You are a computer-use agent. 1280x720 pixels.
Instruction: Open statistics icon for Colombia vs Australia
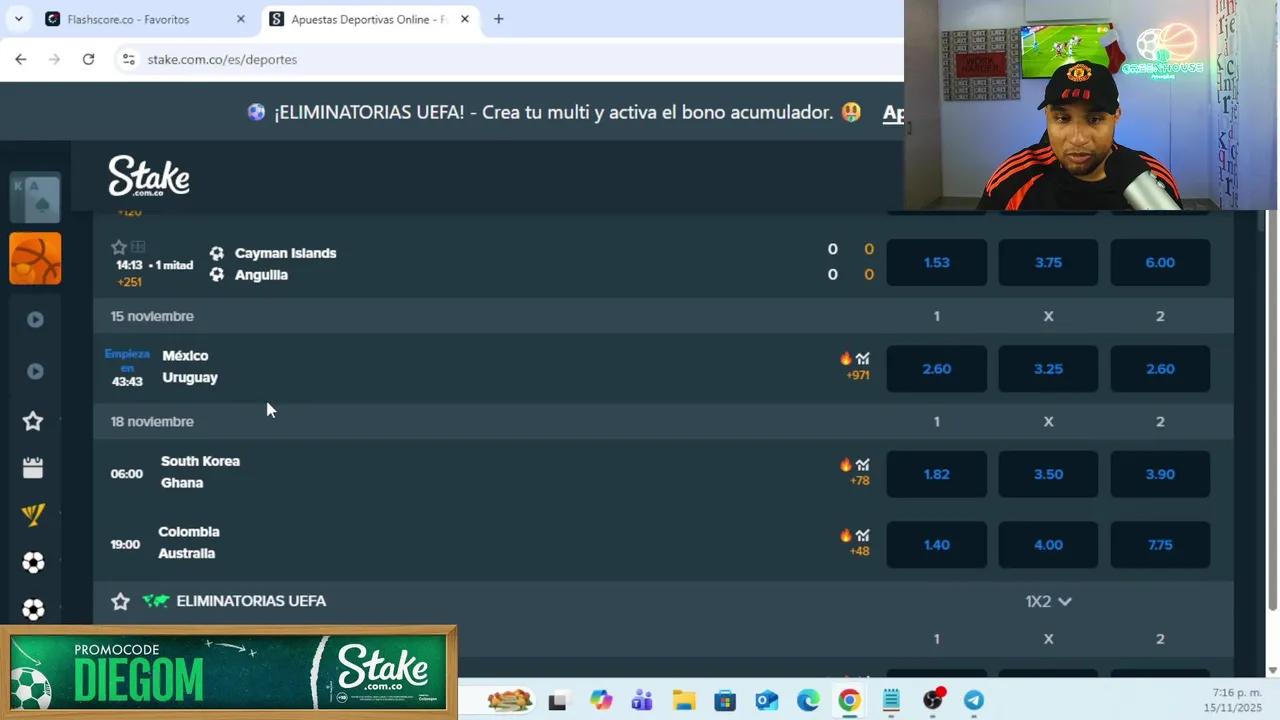(x=862, y=535)
